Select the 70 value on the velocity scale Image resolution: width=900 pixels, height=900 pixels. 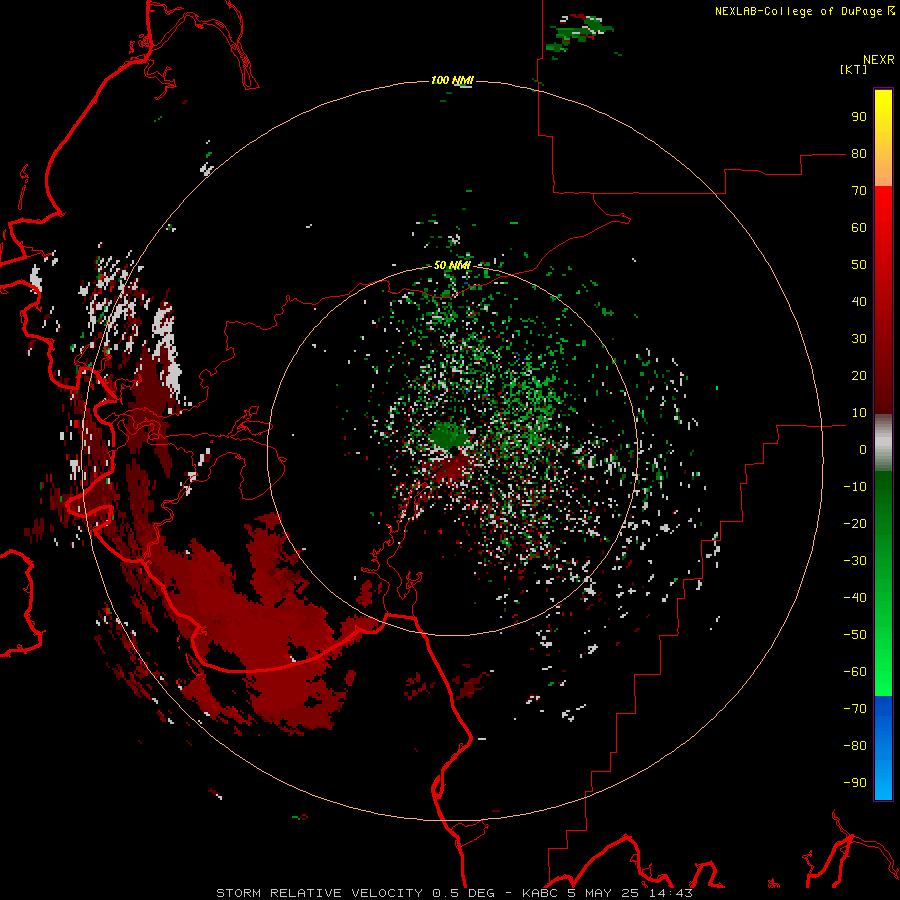859,191
